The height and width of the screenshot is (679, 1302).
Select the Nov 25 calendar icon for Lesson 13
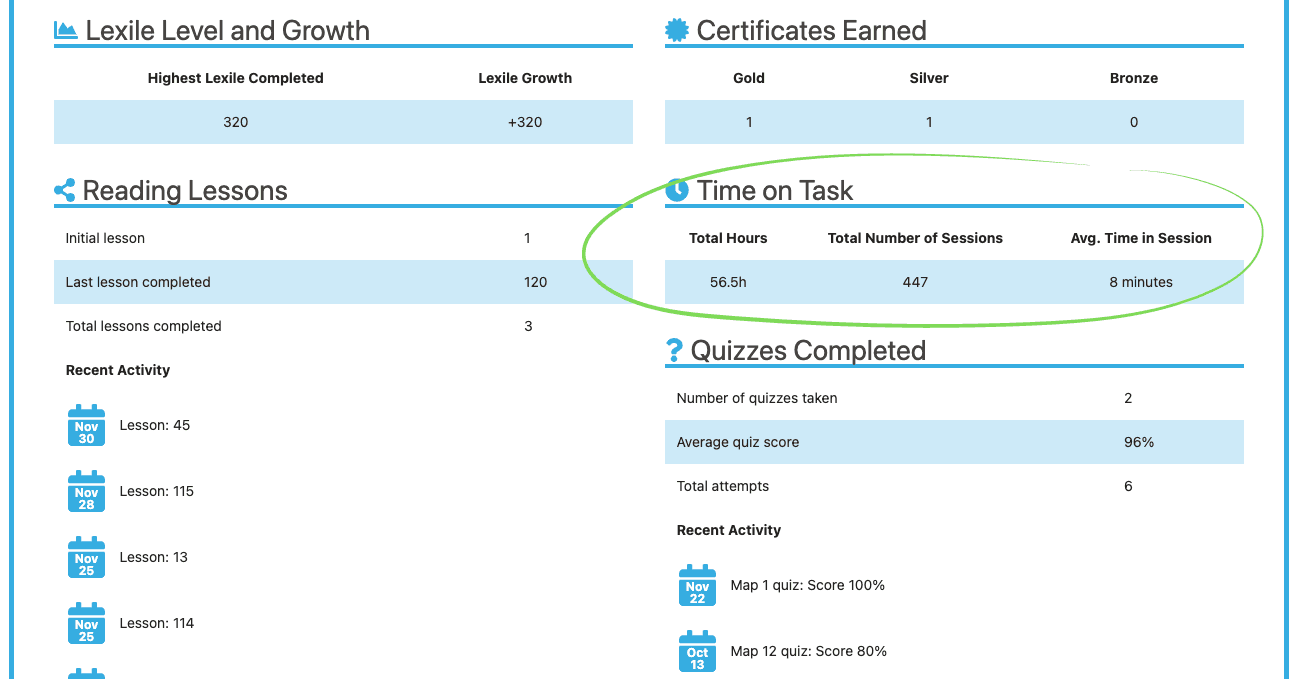tap(86, 557)
